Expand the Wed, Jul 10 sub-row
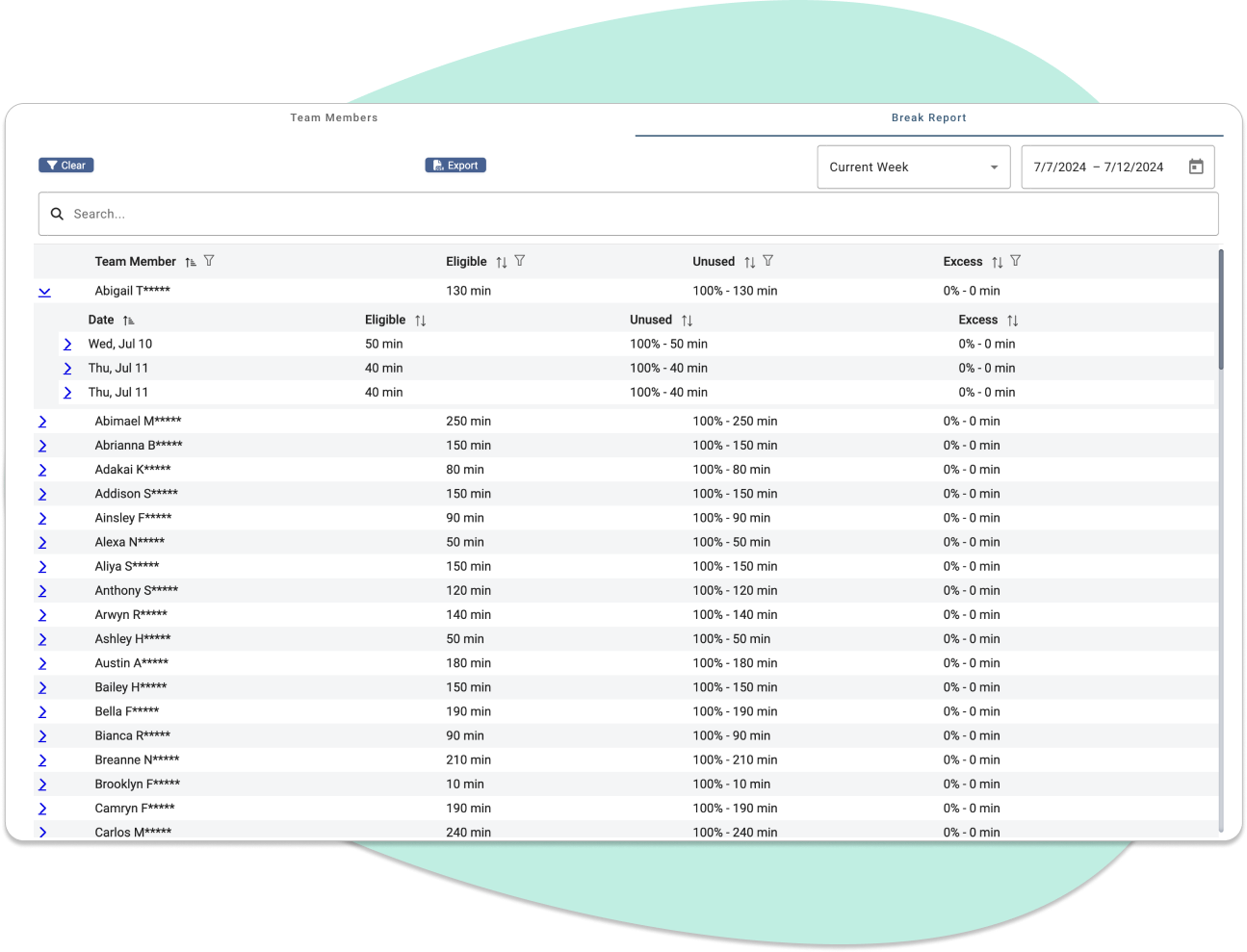The width and height of the screenshot is (1247, 952). click(x=66, y=344)
